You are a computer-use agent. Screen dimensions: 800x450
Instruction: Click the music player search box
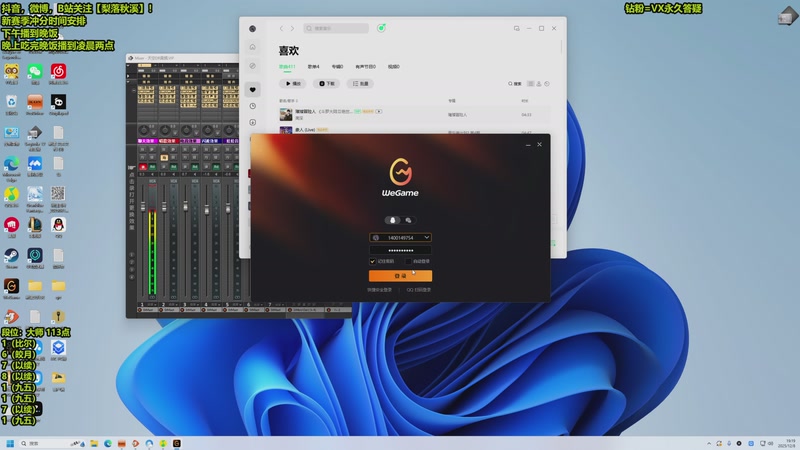(336, 28)
